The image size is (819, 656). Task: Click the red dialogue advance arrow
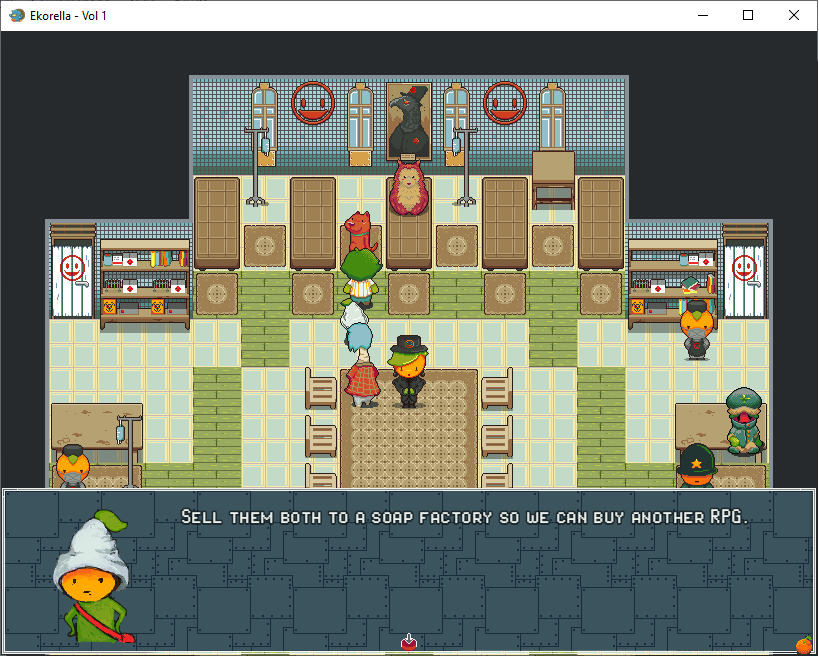point(408,641)
